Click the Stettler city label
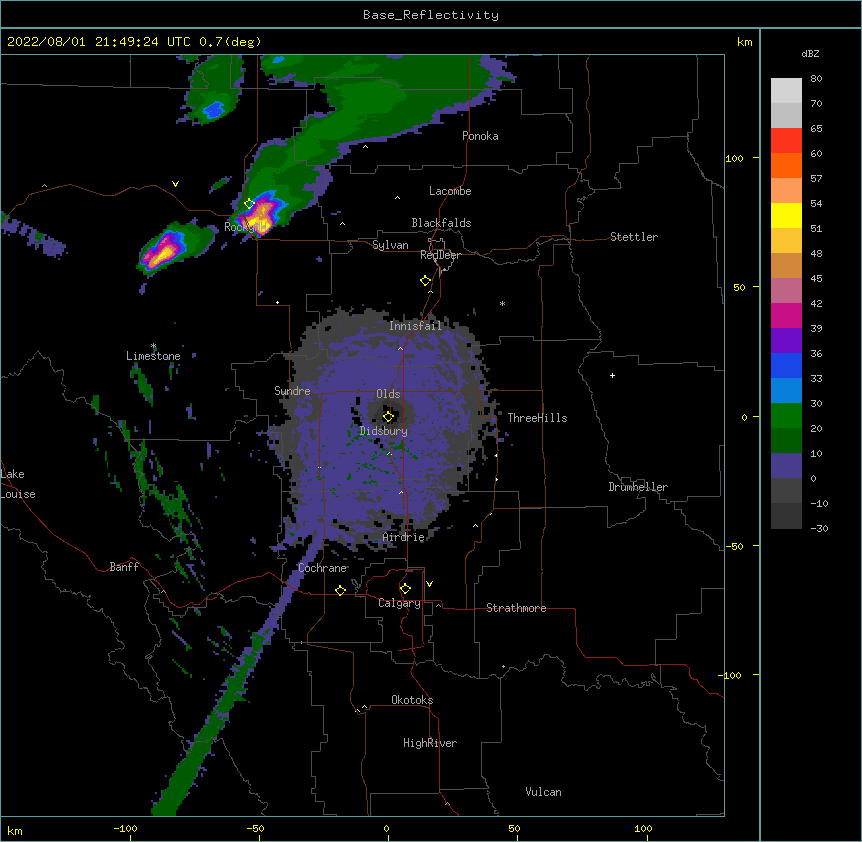The image size is (862, 842). click(634, 237)
